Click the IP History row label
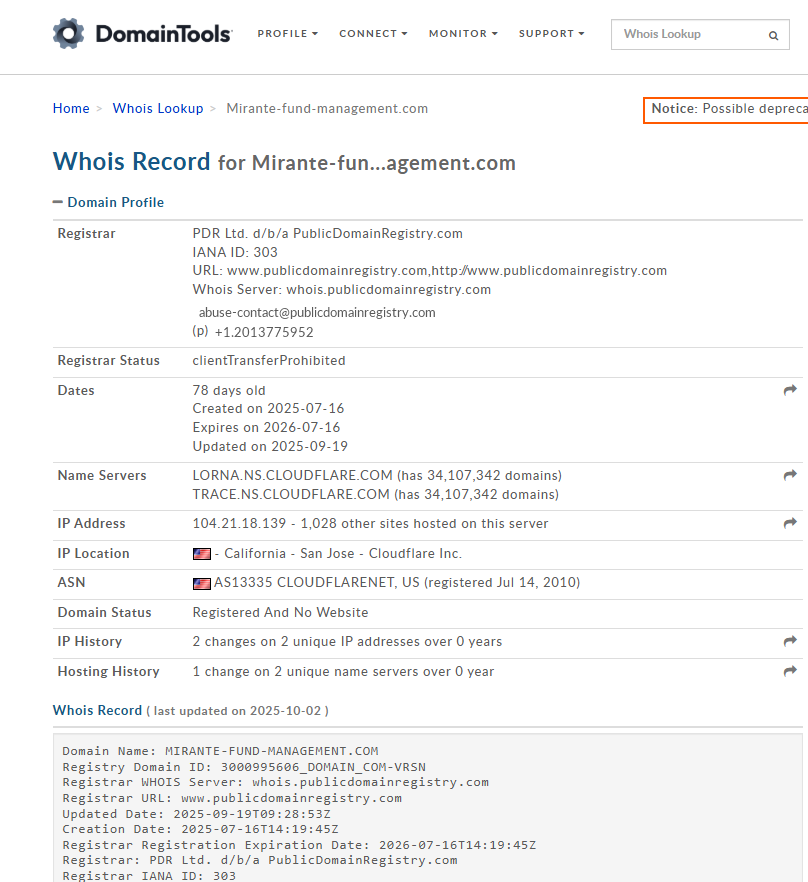 point(89,642)
